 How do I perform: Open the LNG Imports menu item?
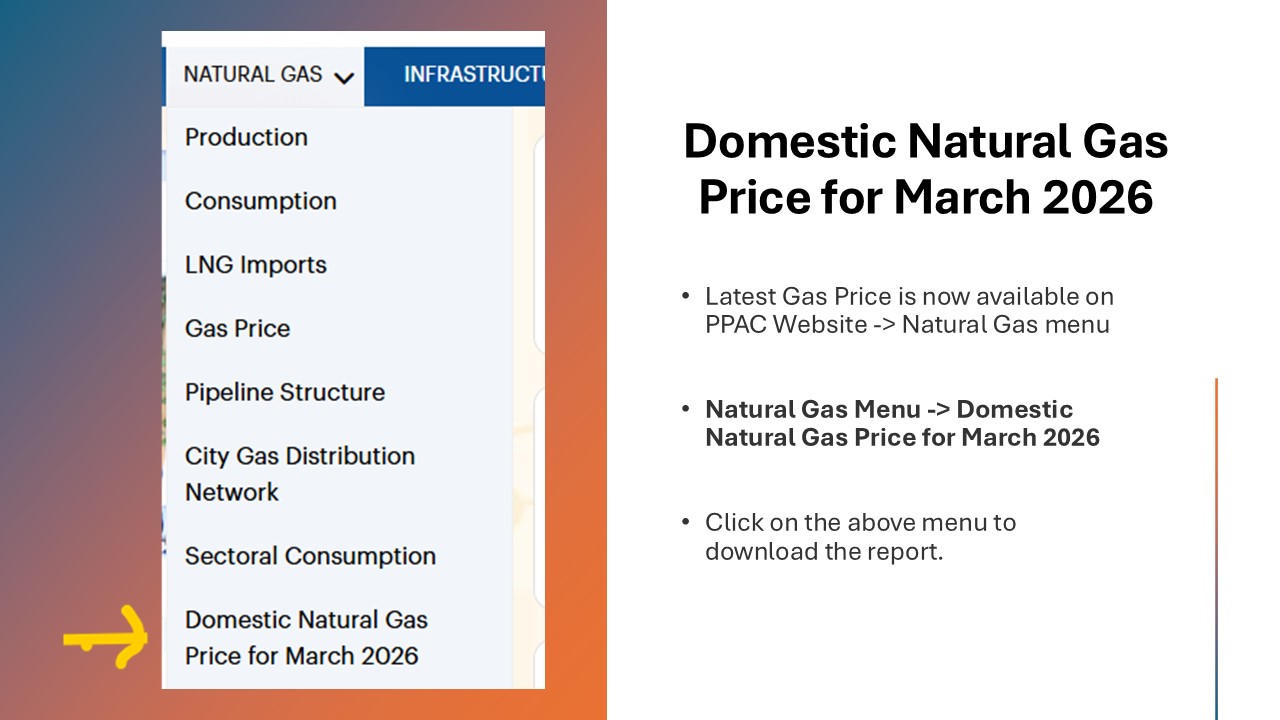256,265
